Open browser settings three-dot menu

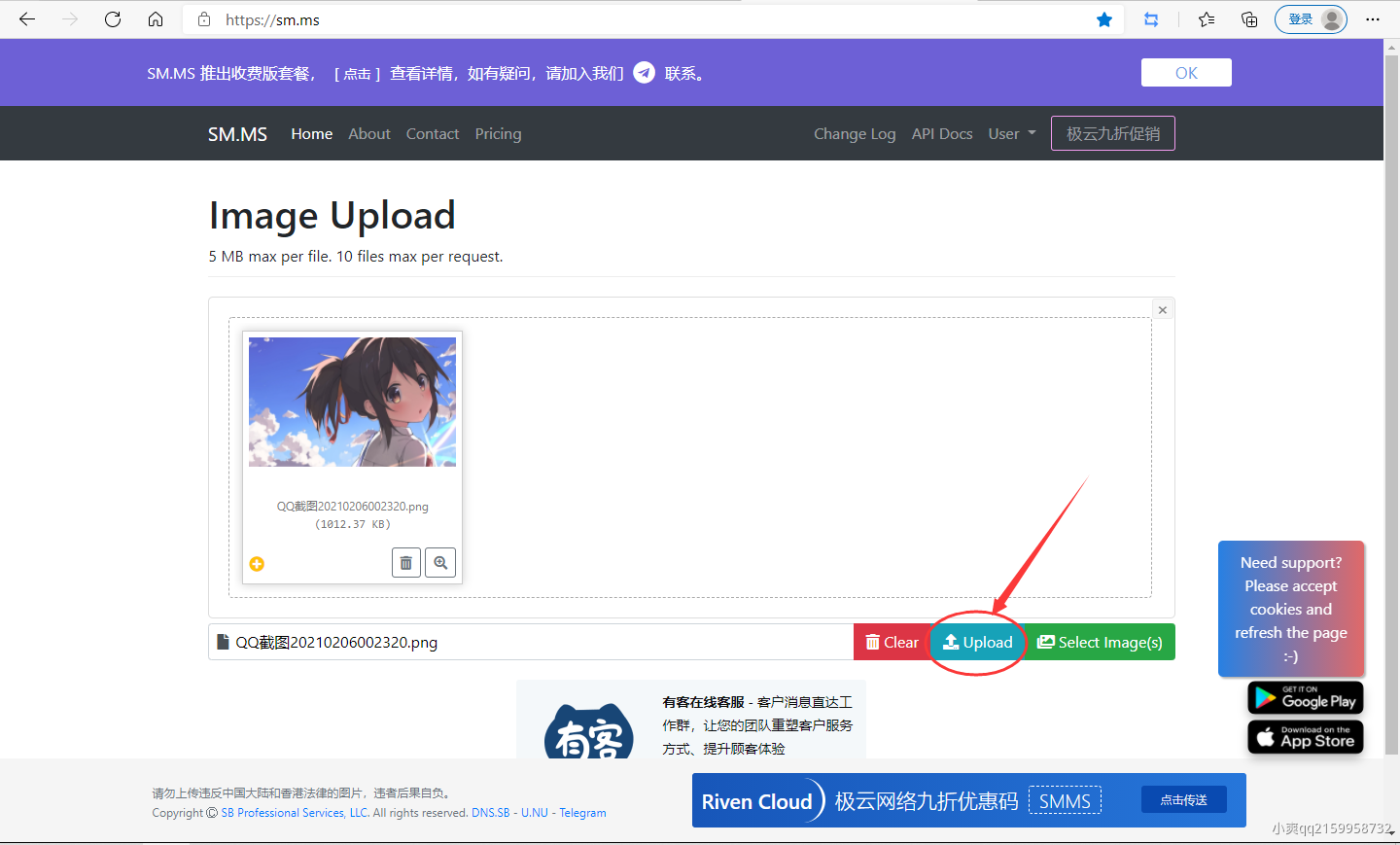click(1373, 19)
